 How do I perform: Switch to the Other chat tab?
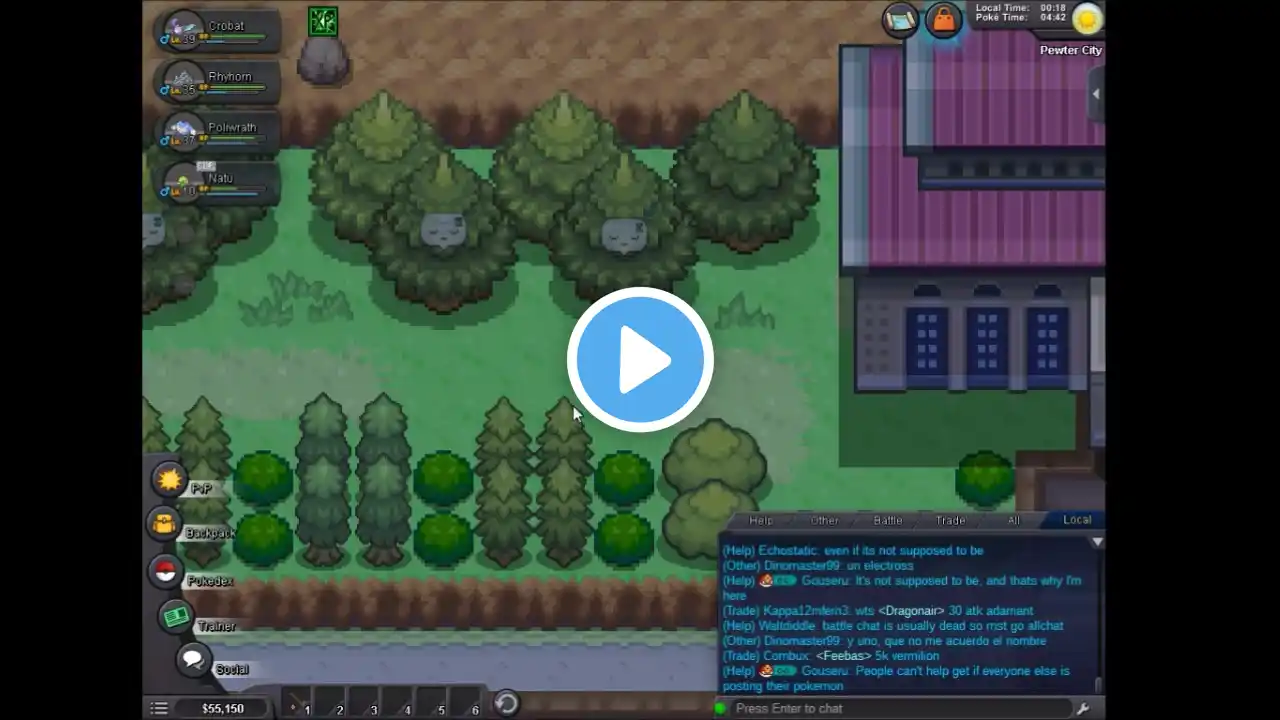point(824,520)
